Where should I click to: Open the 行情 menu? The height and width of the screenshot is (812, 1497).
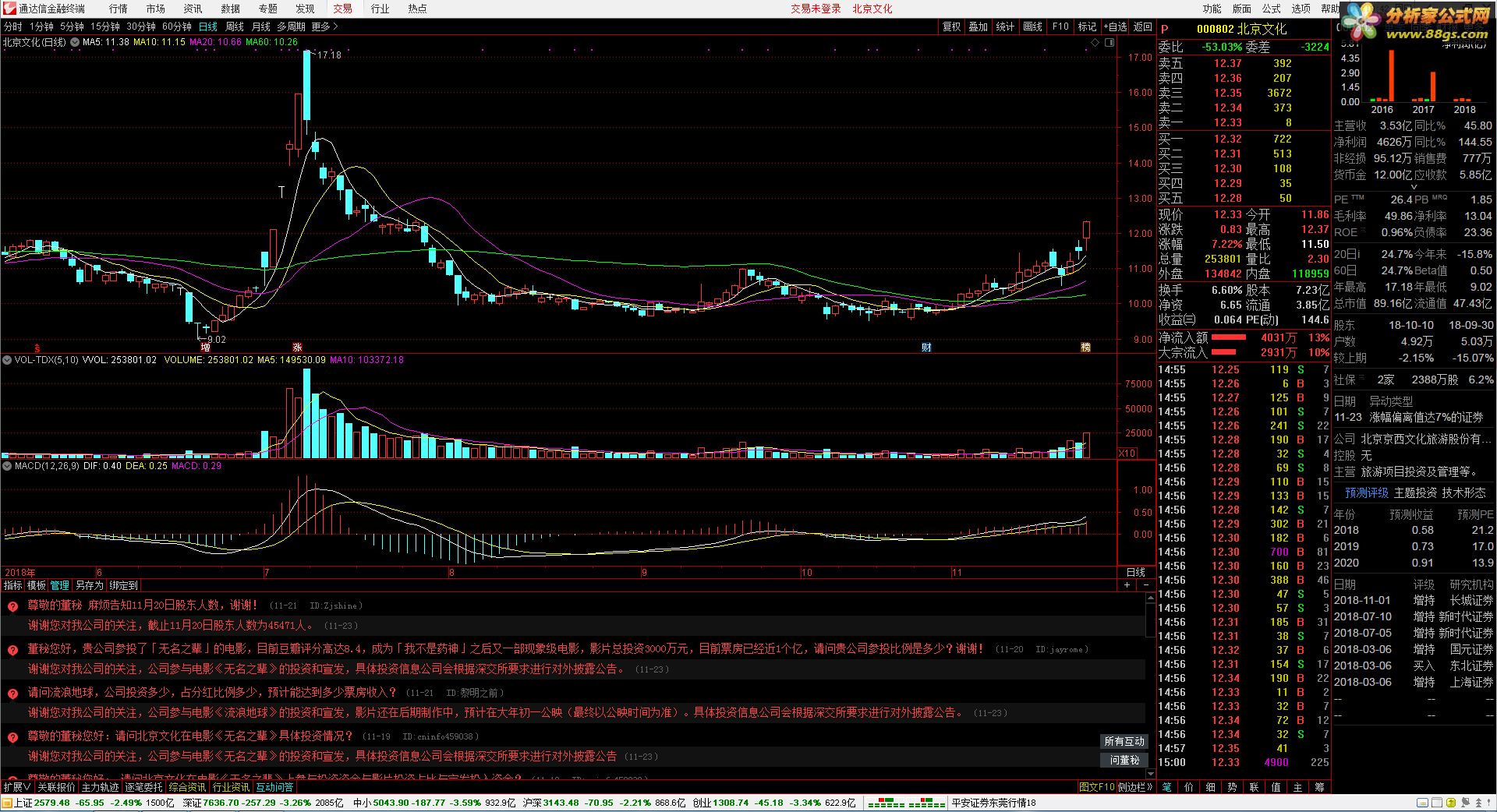119,9
